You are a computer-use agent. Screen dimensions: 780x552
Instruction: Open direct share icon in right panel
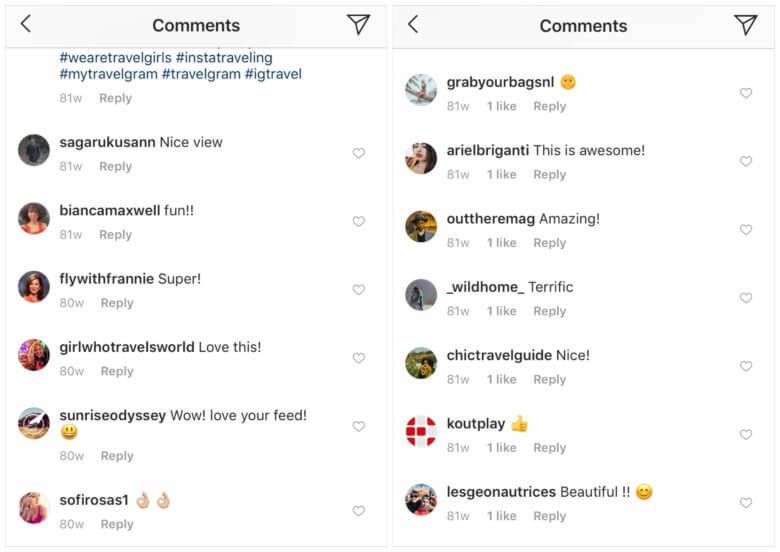point(745,25)
